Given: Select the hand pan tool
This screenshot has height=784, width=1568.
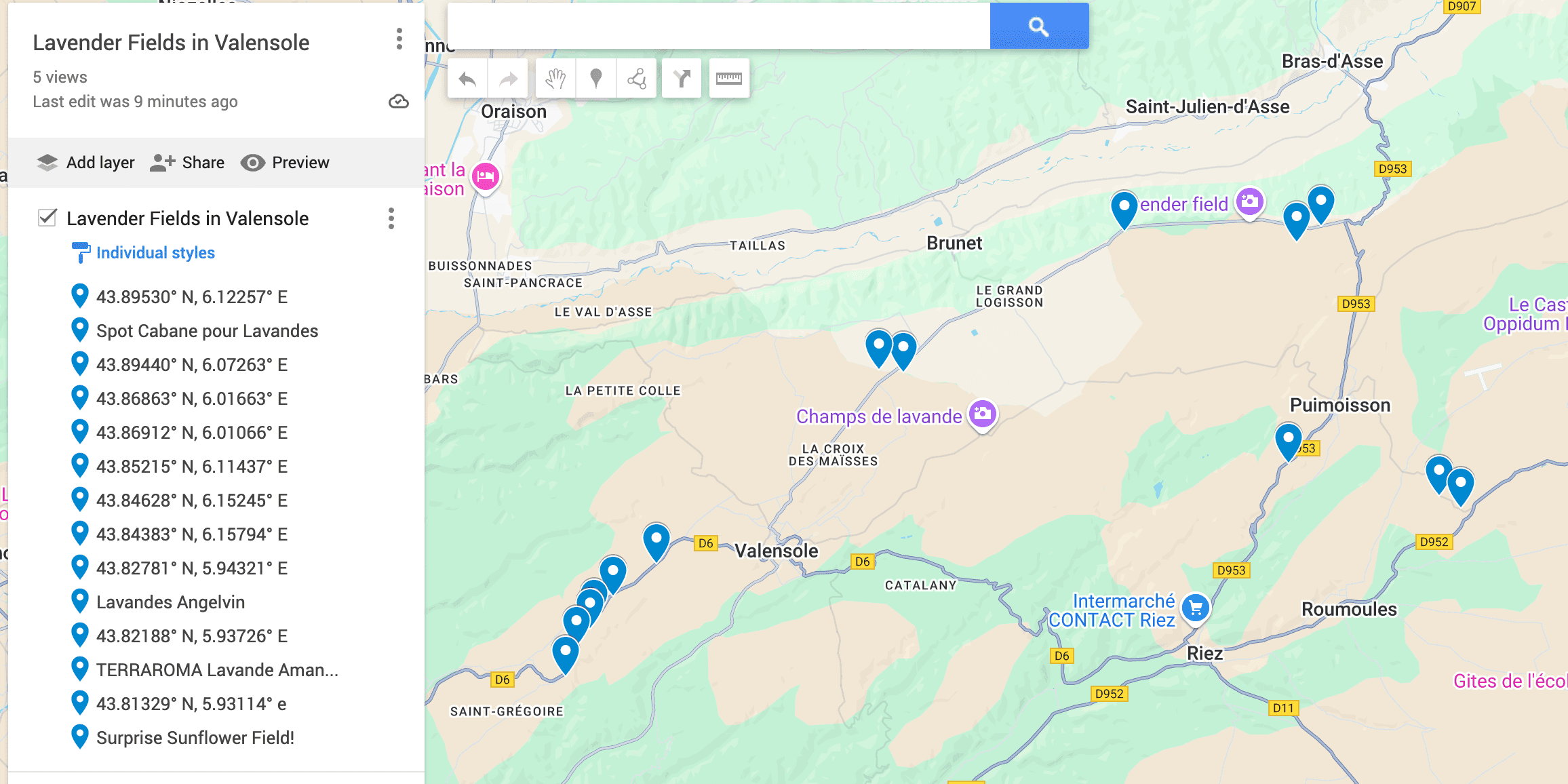Looking at the screenshot, I should (555, 79).
